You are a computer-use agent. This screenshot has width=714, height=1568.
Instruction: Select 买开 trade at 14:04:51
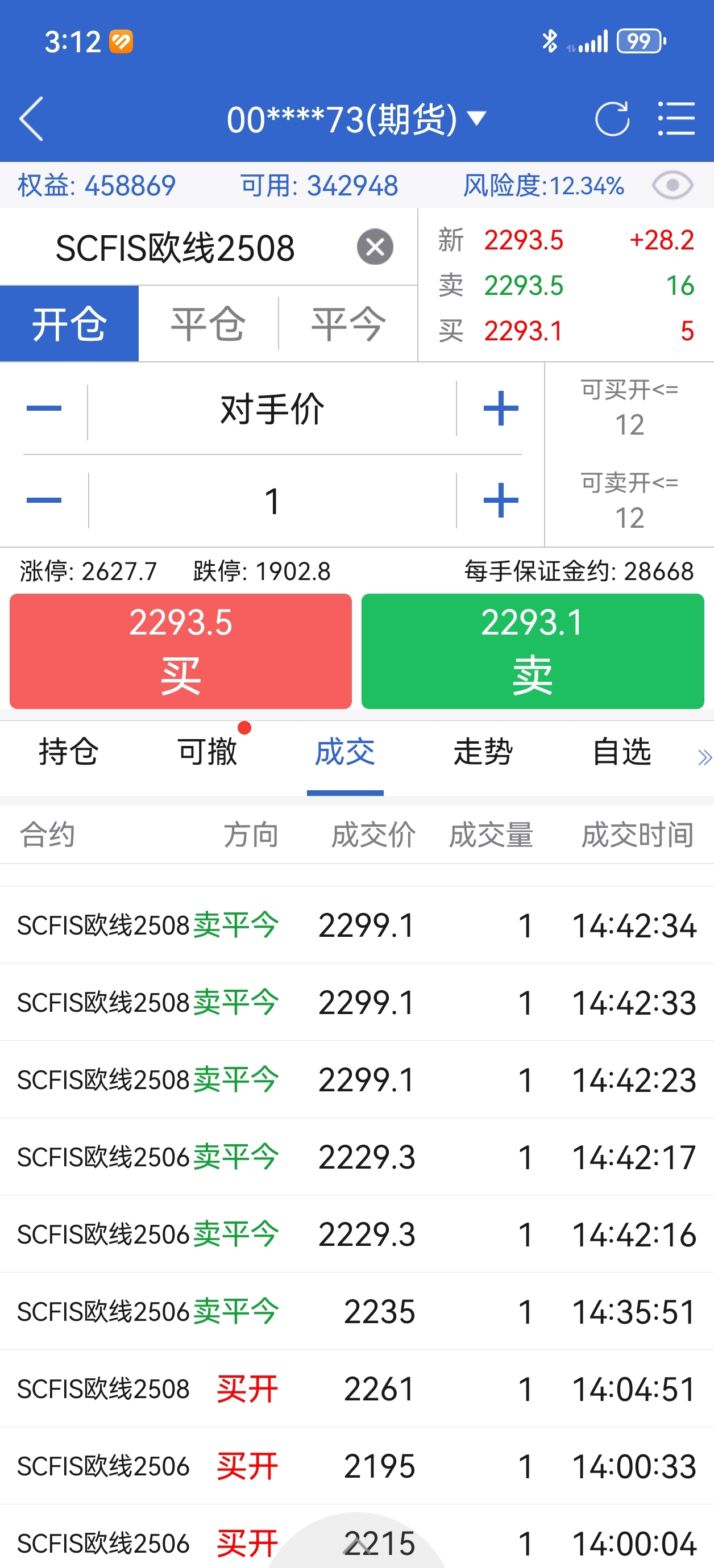pos(357,1389)
